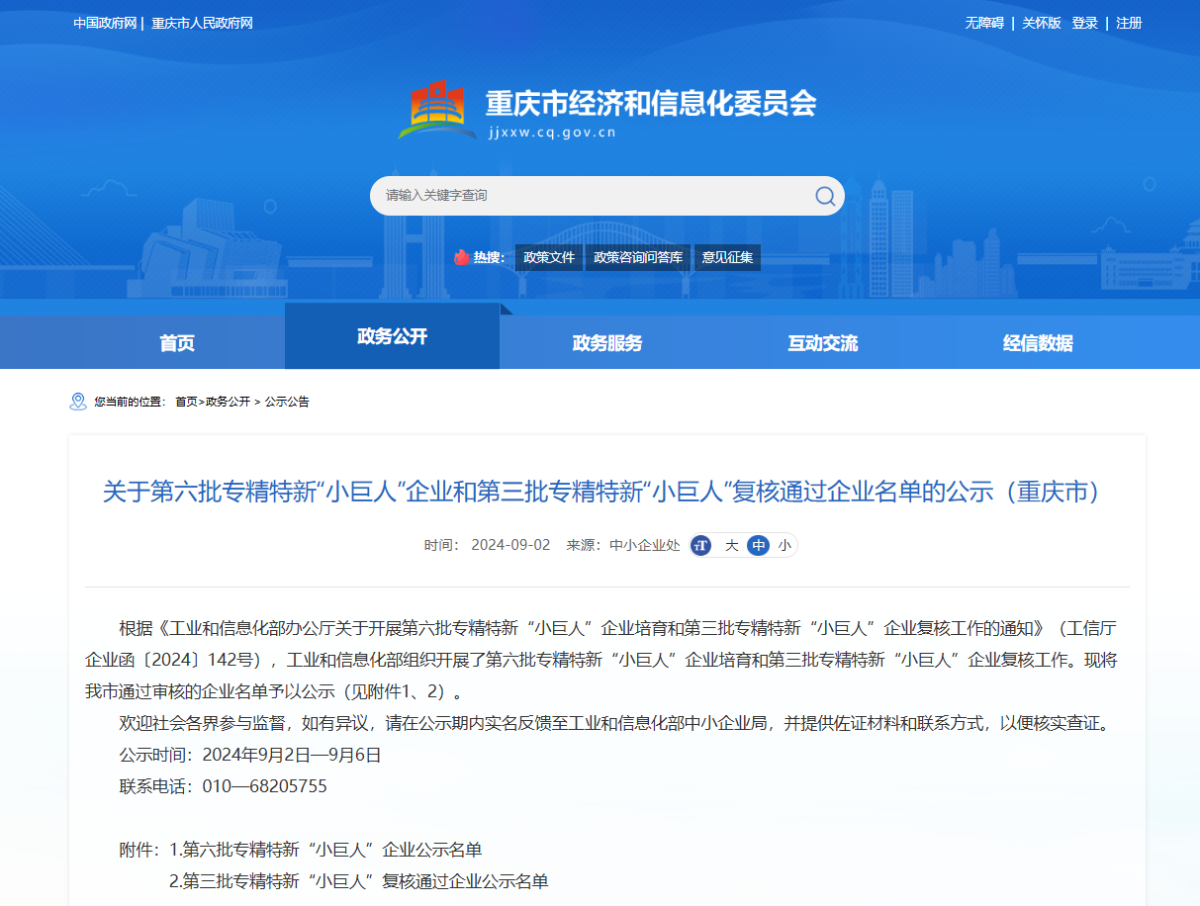Click the contact phone 010—68205755
This screenshot has width=1200, height=906.
264,786
